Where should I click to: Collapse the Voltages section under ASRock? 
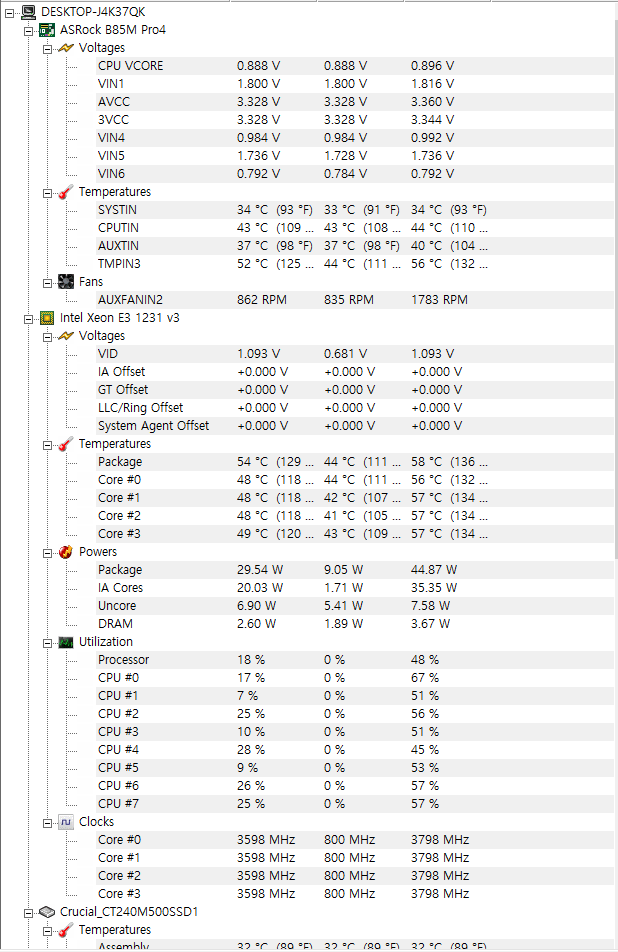point(48,48)
